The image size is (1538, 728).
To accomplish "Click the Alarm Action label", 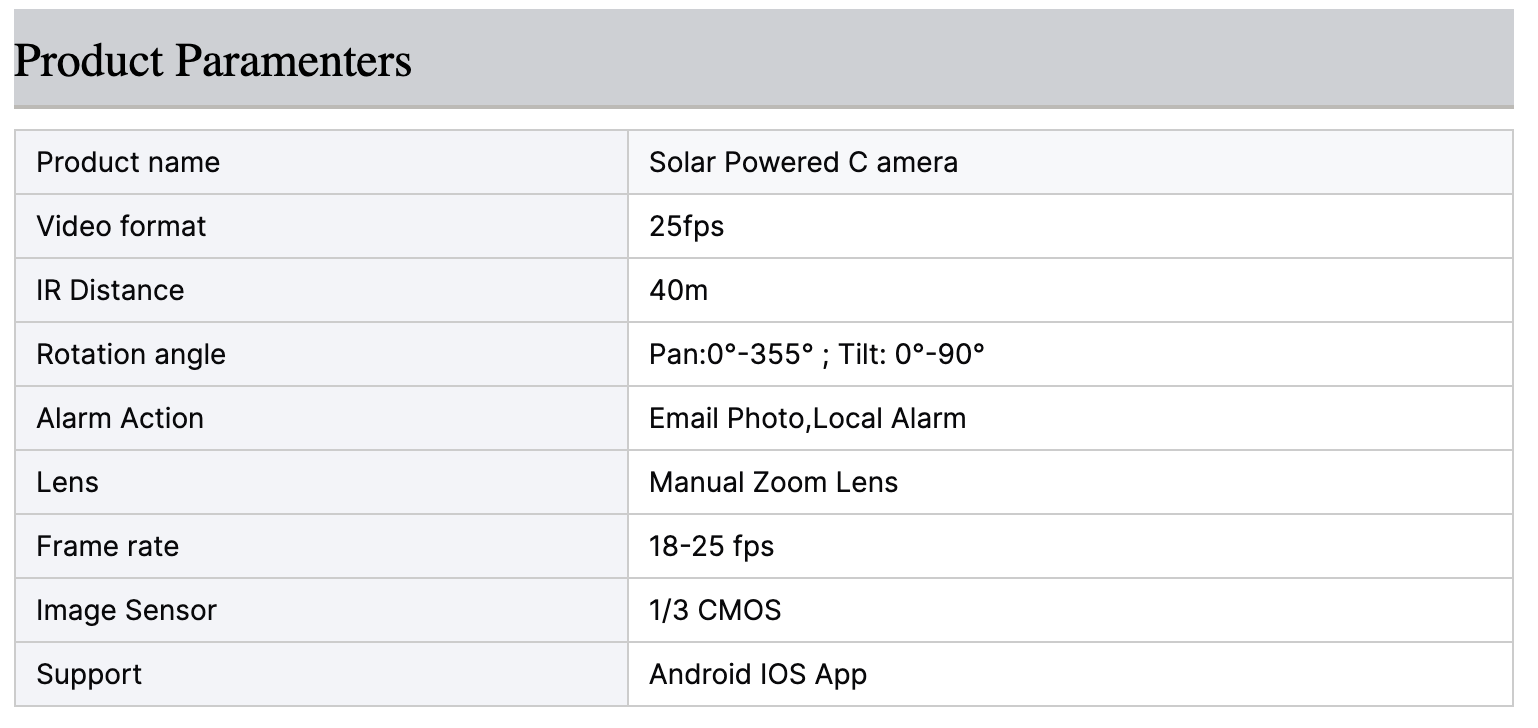I will tap(120, 418).
